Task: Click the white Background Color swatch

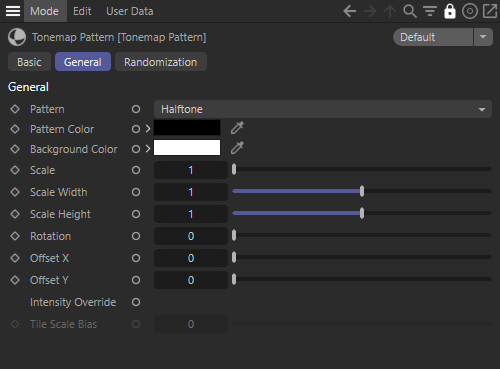Action: tap(187, 148)
